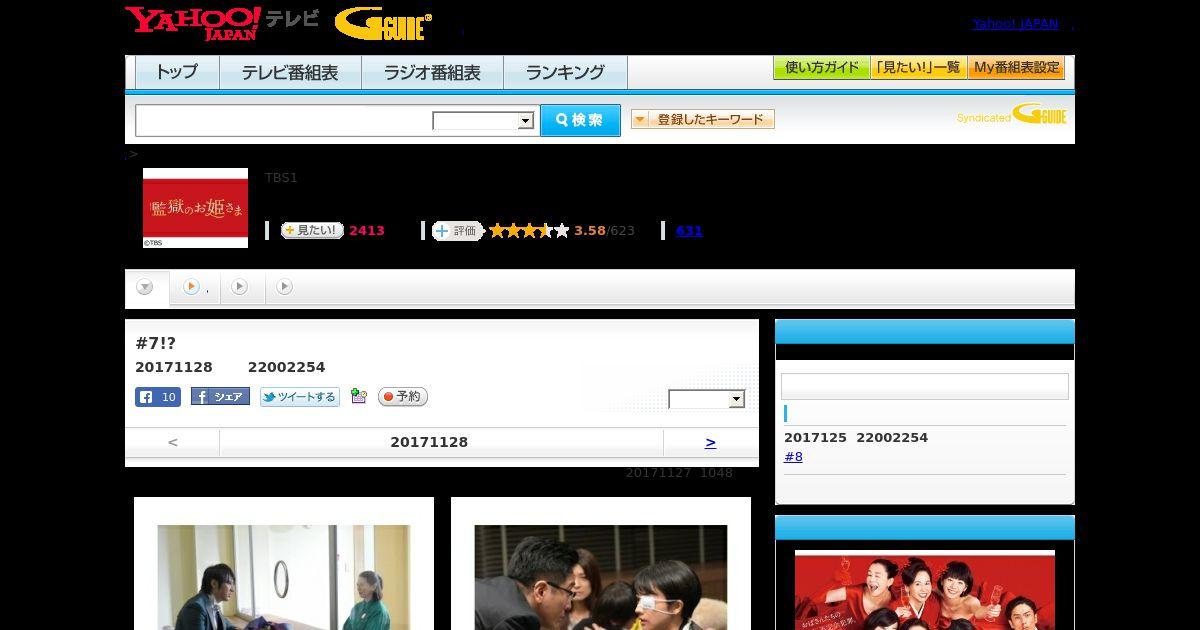Image resolution: width=1200 pixels, height=630 pixels.
Task: Click the calendar add icon
Action: pyautogui.click(x=359, y=397)
